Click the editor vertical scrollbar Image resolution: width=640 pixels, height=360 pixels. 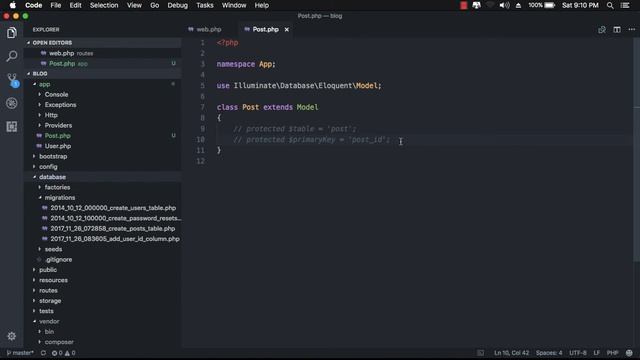click(x=636, y=151)
